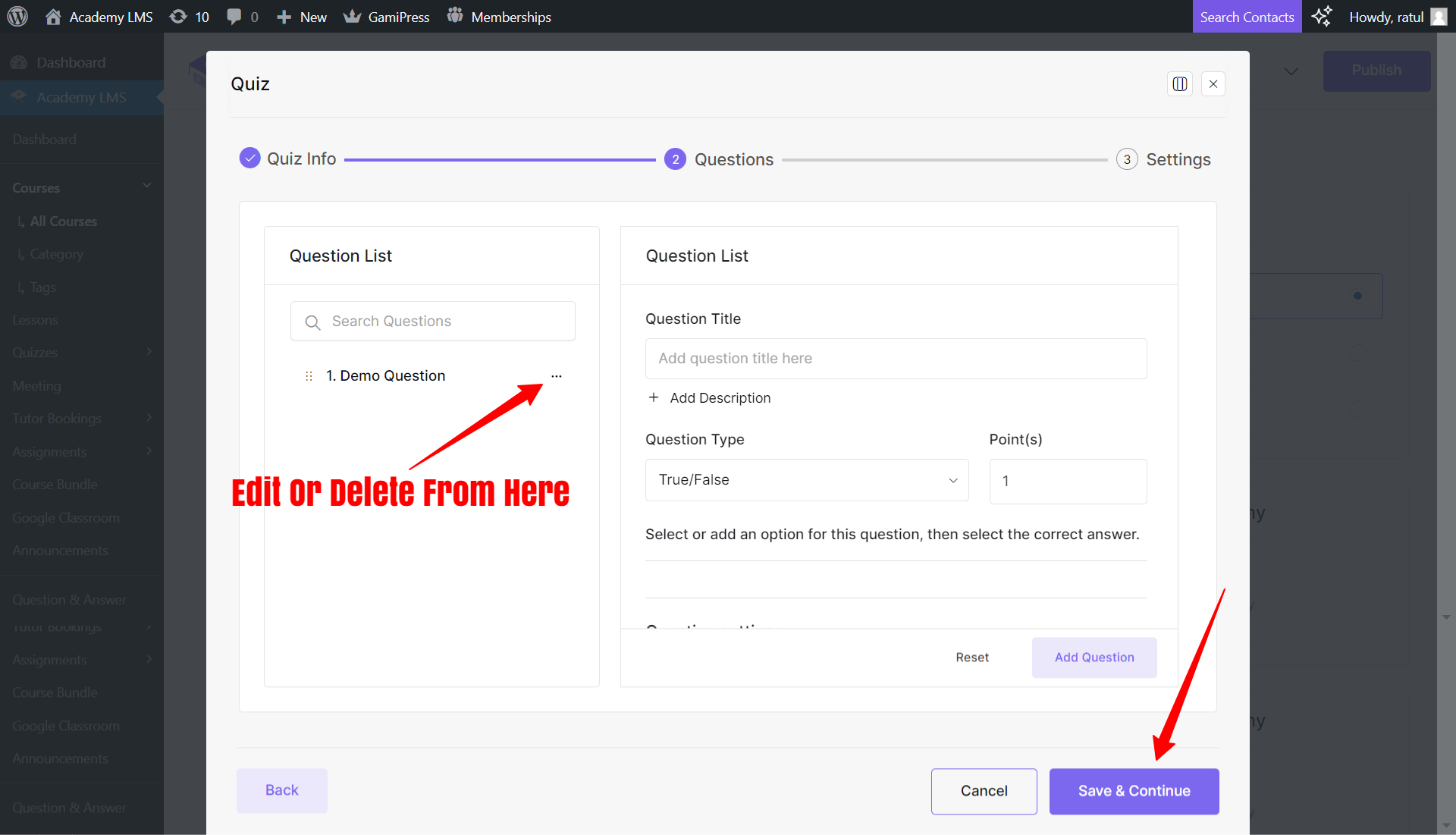Open the Question Type True/False dropdown
The image size is (1456, 835).
pyautogui.click(x=806, y=480)
